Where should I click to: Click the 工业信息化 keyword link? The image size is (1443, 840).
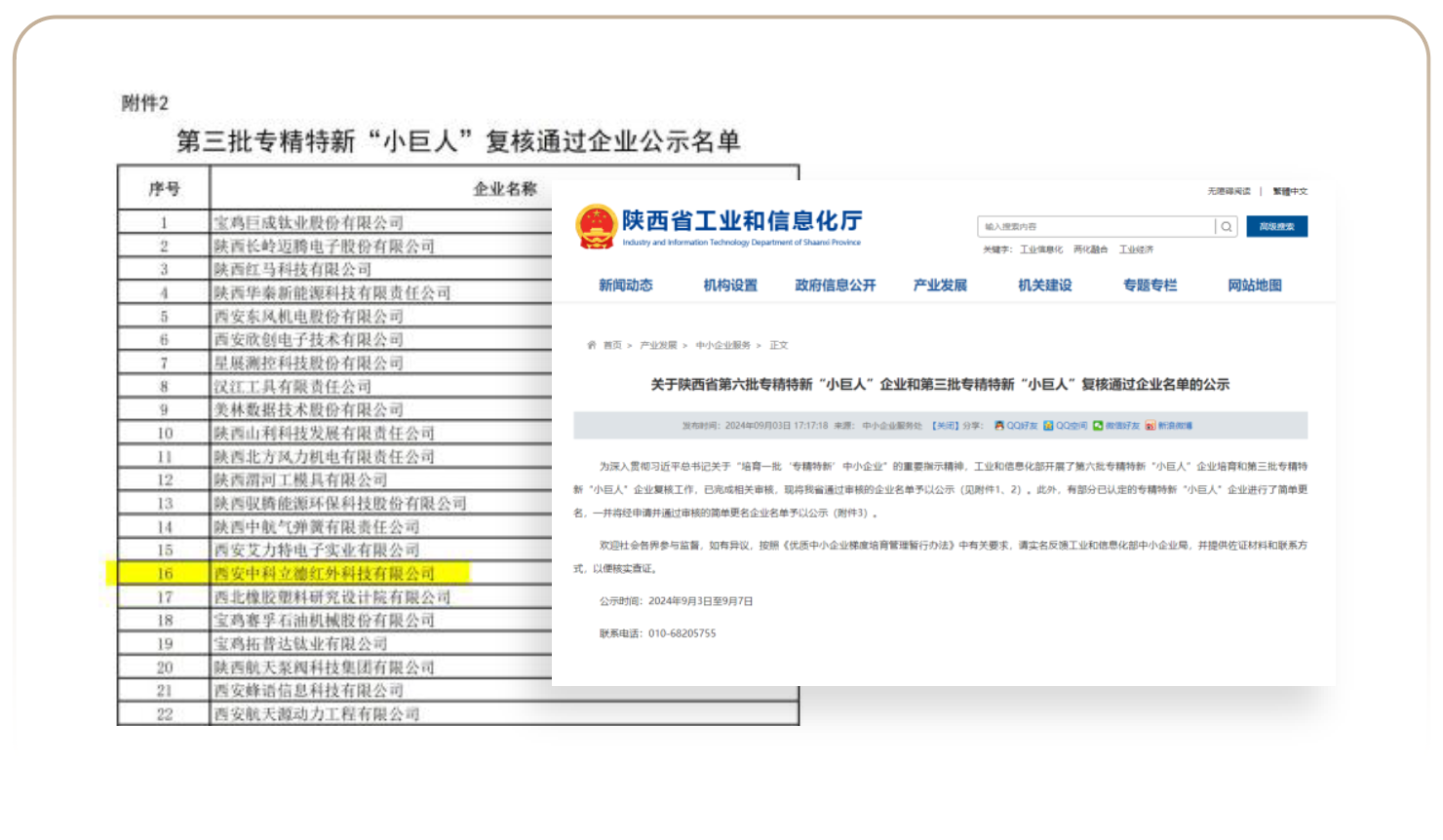[1041, 249]
